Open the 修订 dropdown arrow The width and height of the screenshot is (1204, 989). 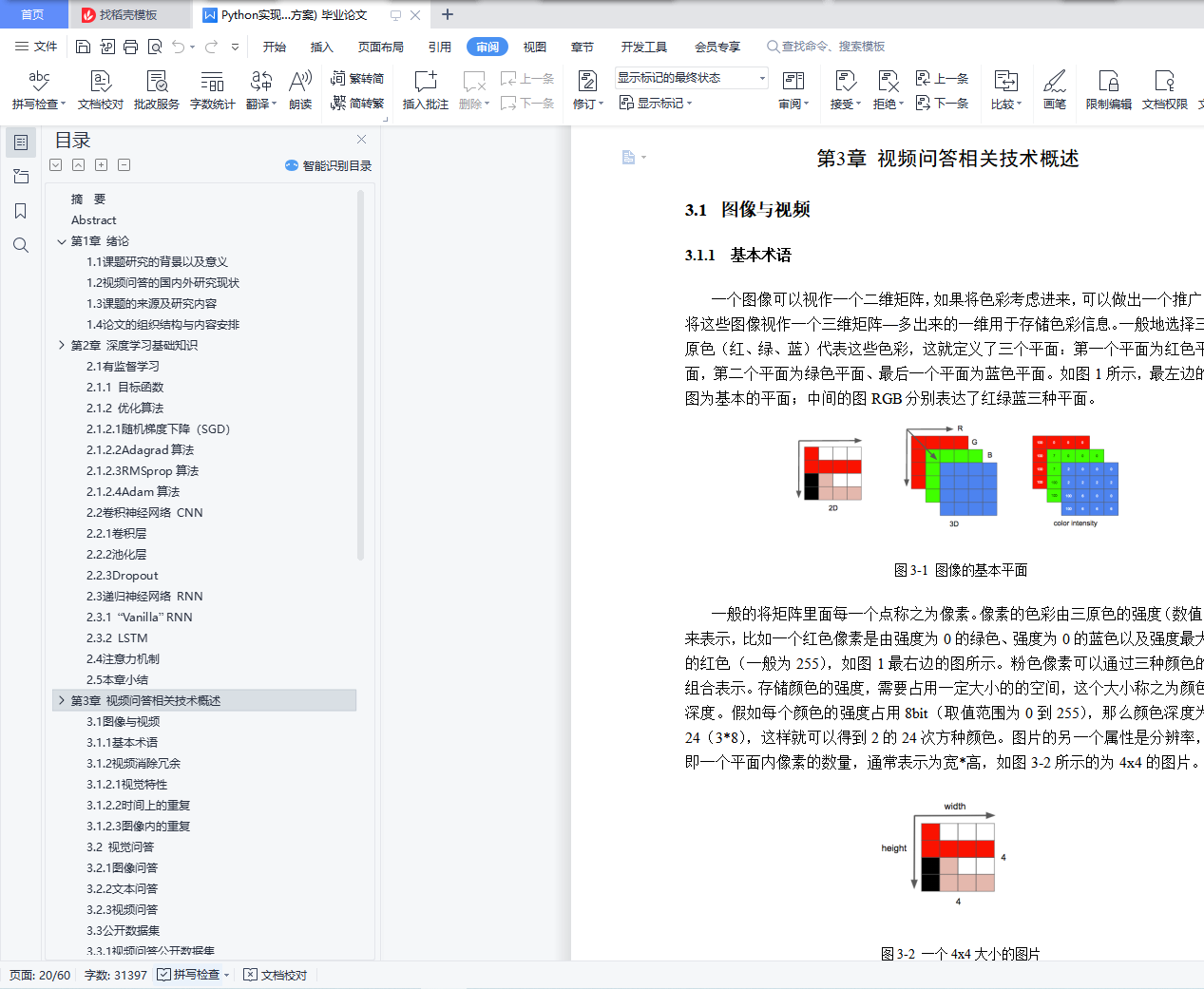pos(602,105)
